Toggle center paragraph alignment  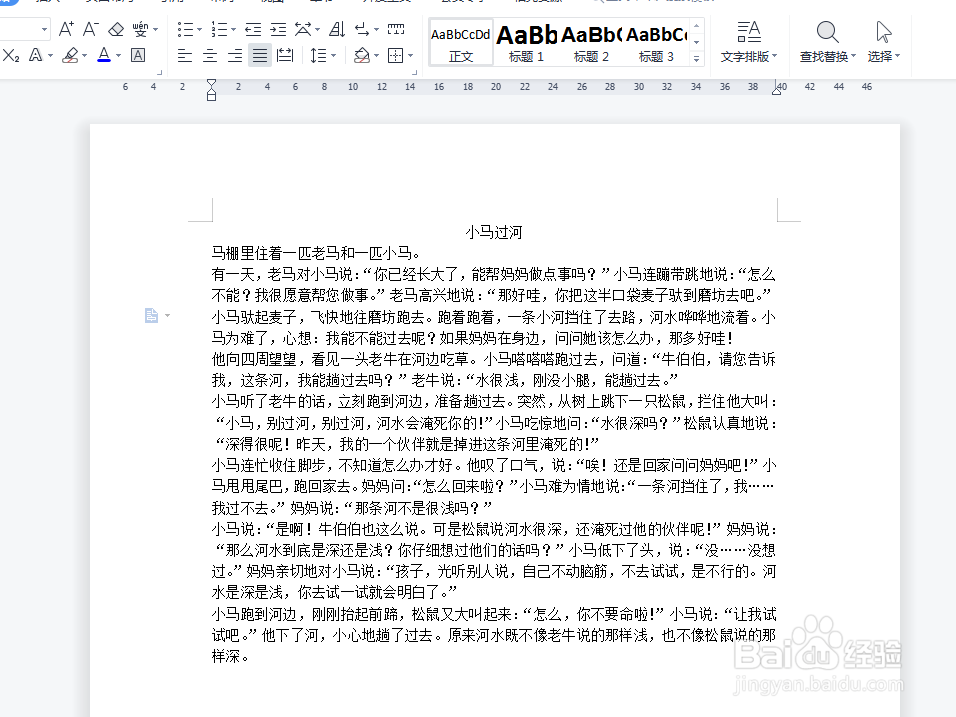(212, 55)
